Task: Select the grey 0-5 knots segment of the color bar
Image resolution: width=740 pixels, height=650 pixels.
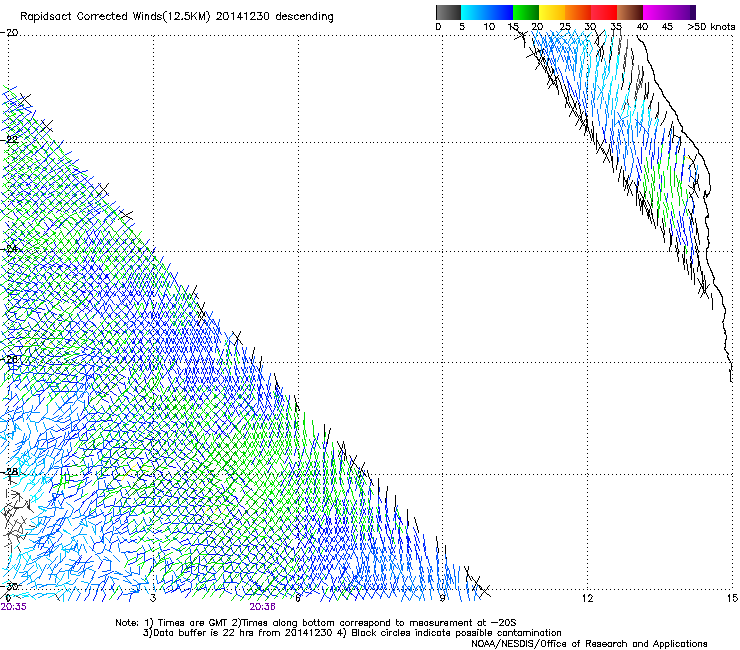Action: point(448,12)
